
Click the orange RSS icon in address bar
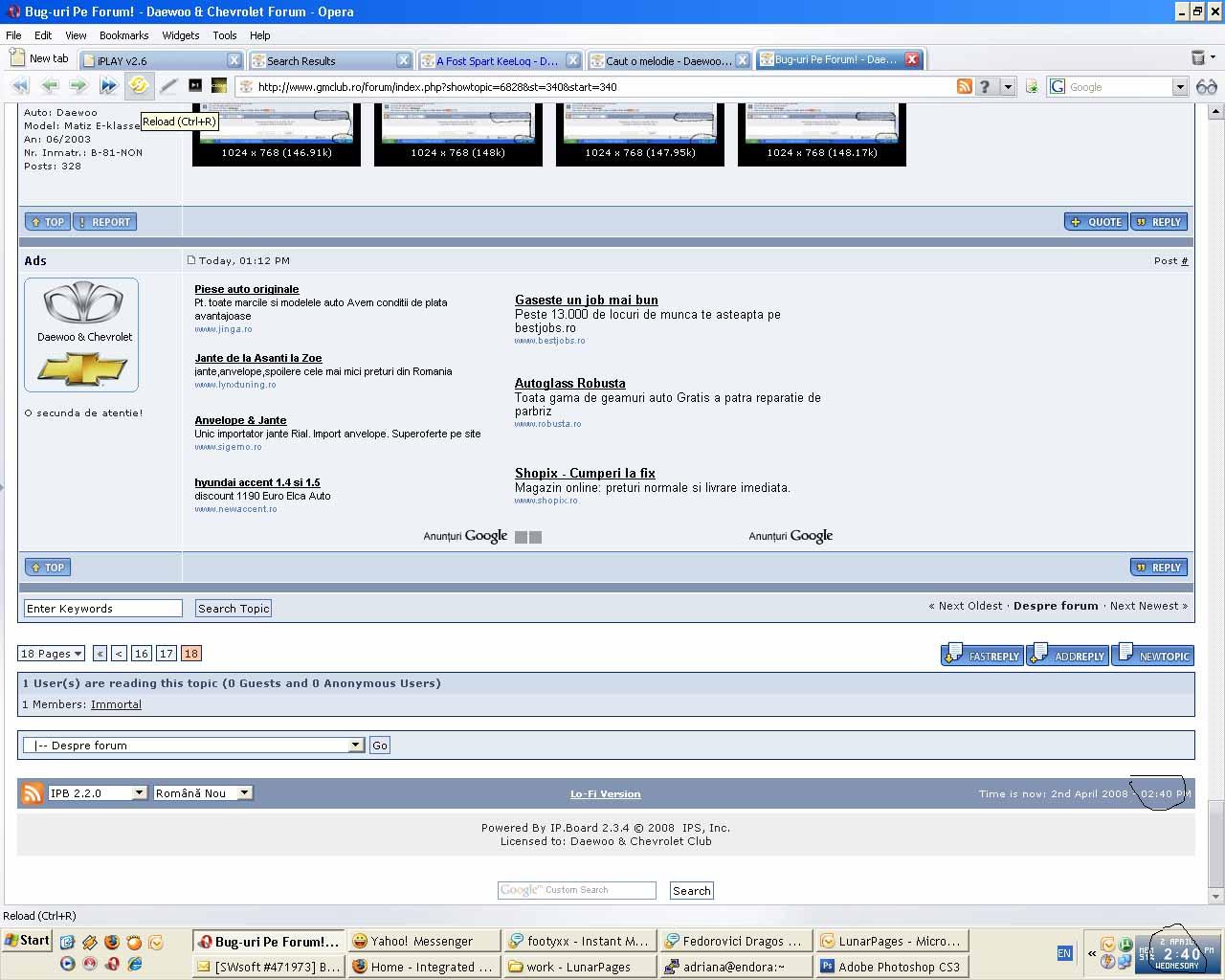pyautogui.click(x=965, y=86)
